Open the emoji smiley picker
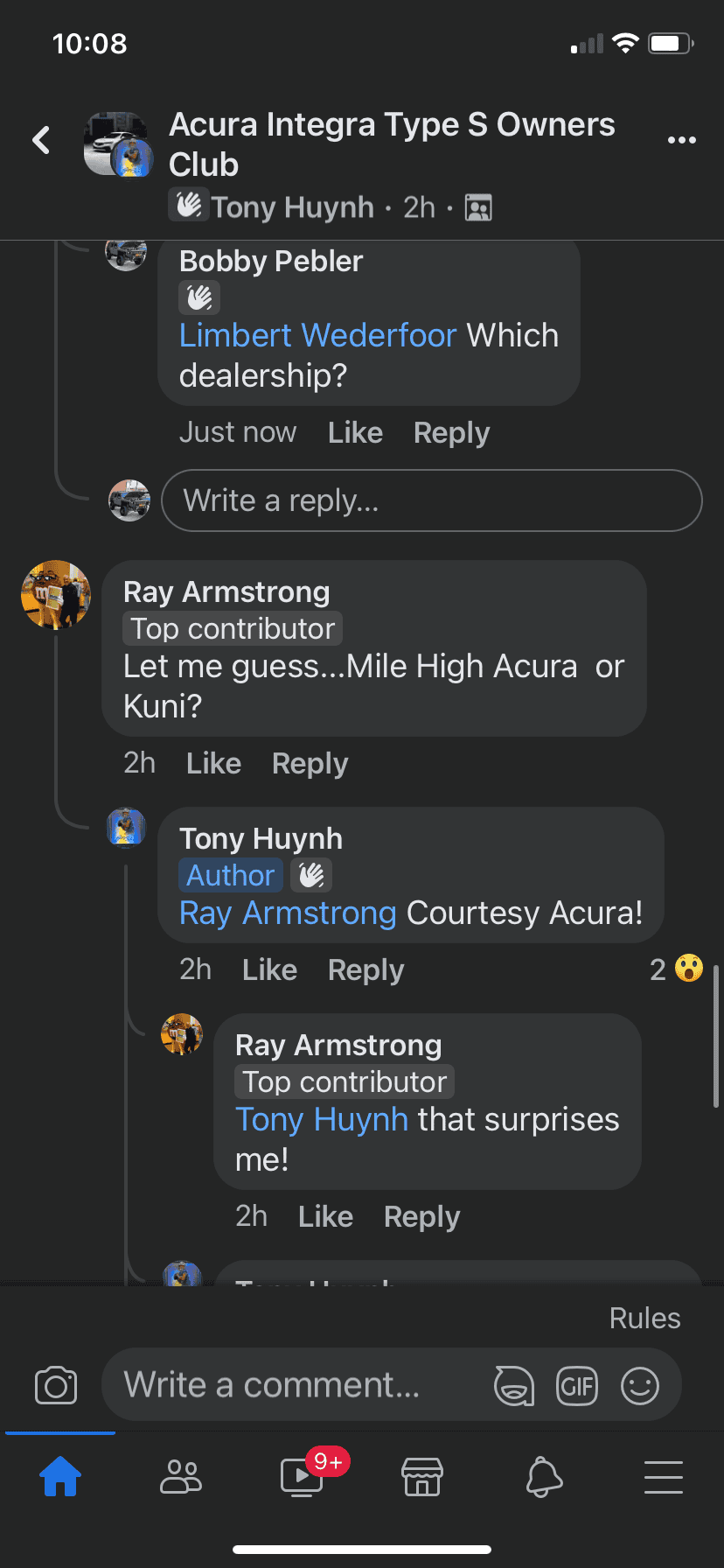Screen dimensions: 724x1568 (x=639, y=1386)
